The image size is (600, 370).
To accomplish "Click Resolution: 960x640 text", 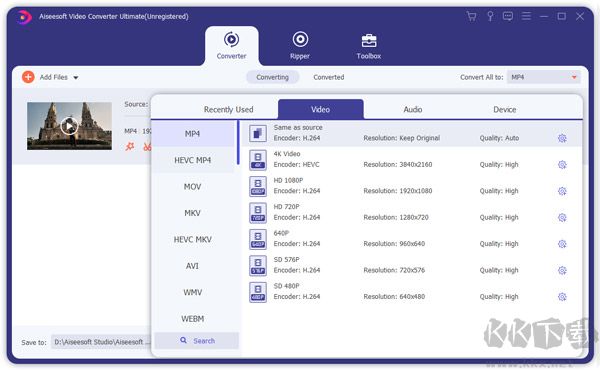I will [394, 244].
